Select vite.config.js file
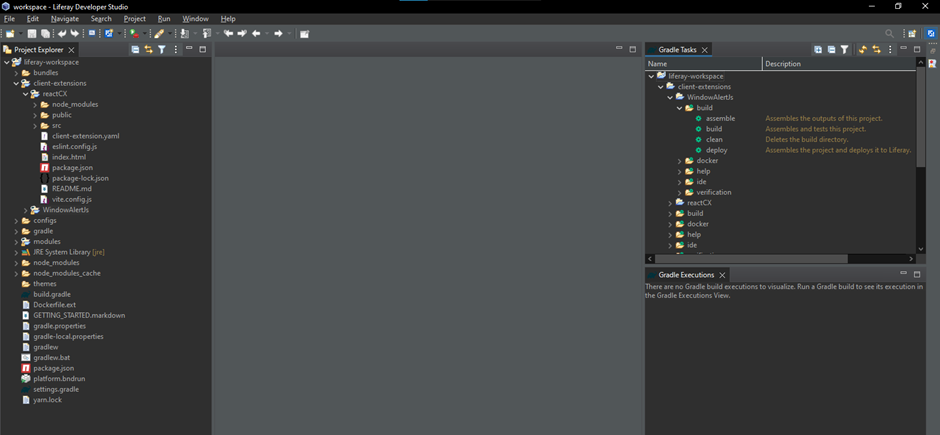This screenshot has height=435, width=940. [x=71, y=200]
